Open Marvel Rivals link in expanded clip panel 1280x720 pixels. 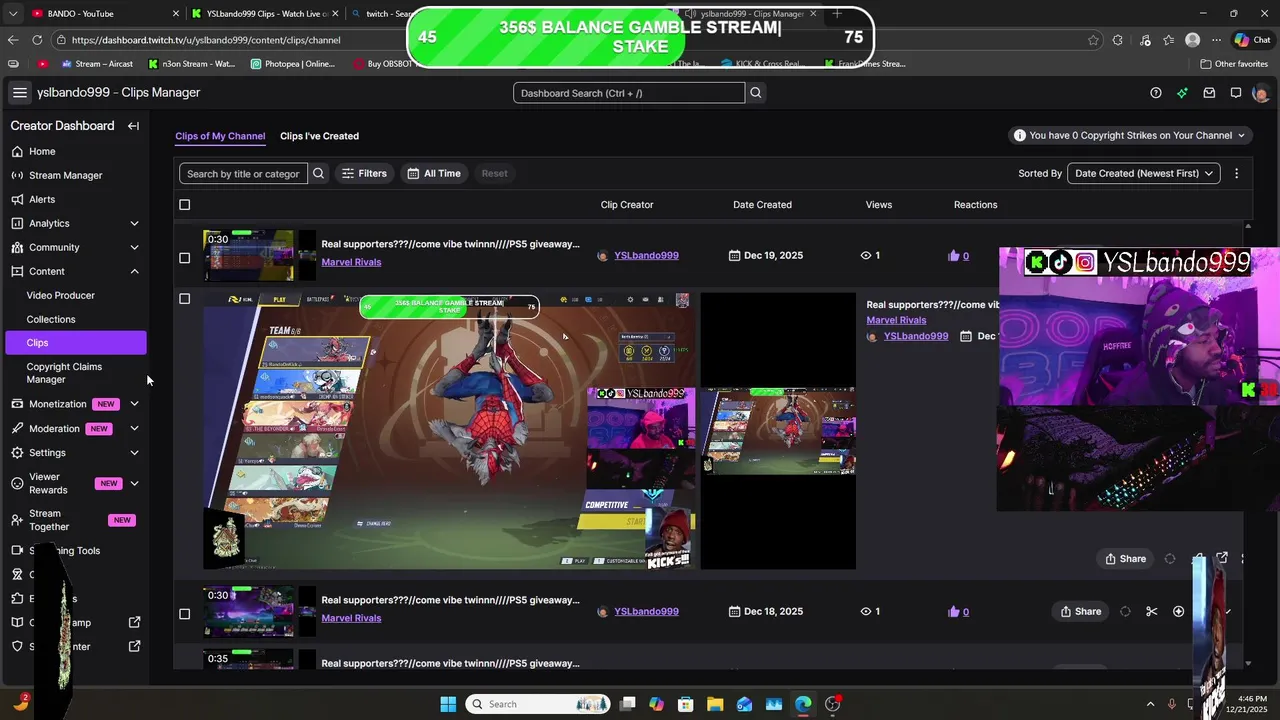click(896, 320)
